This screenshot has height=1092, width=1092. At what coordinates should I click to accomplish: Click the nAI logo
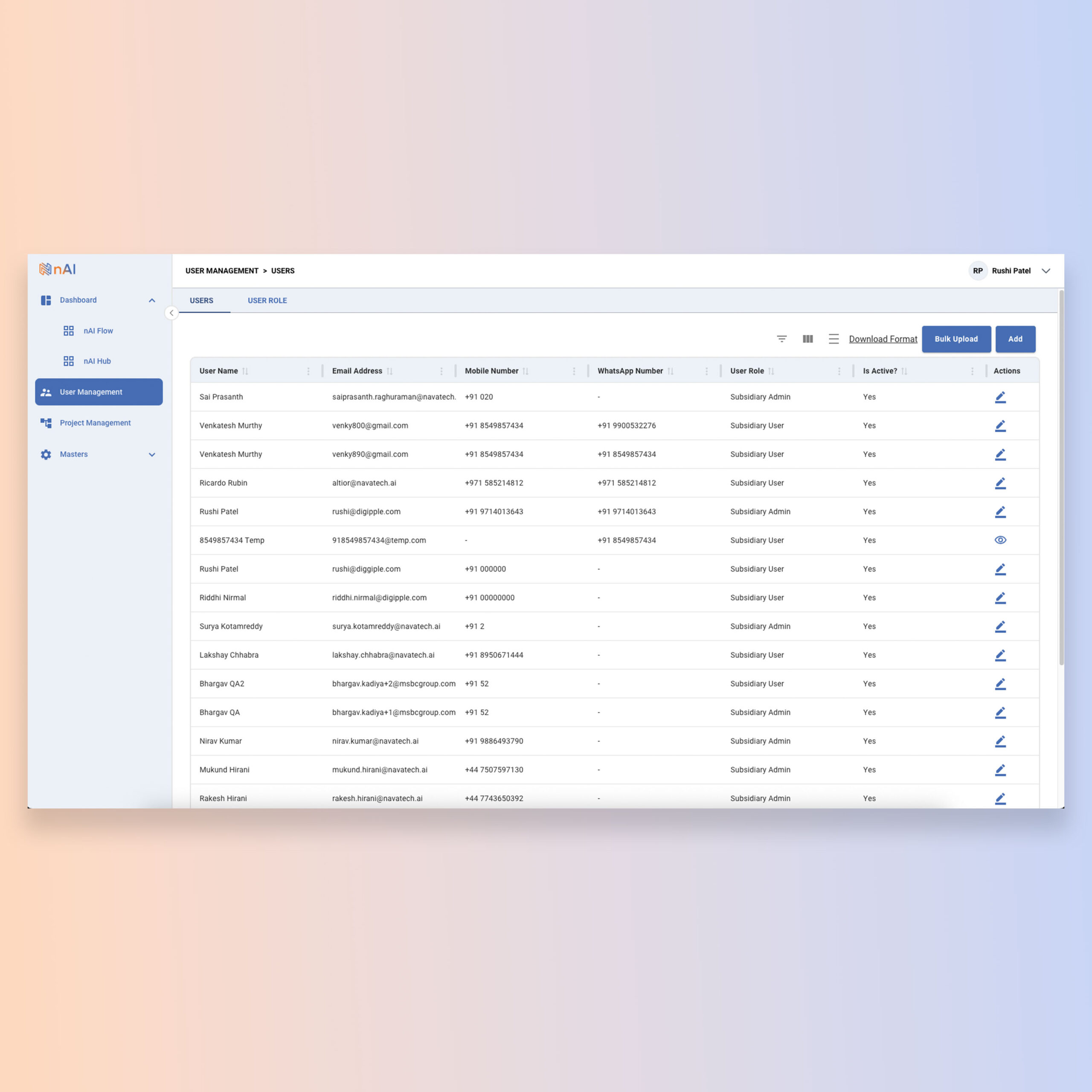tap(57, 270)
